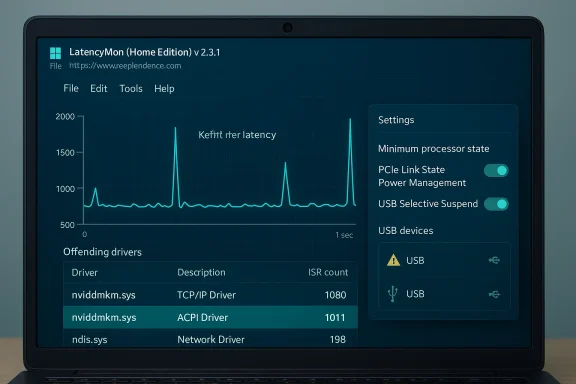Screen dimensions: 576x384
Task: Open the Help menu
Action: pos(164,89)
